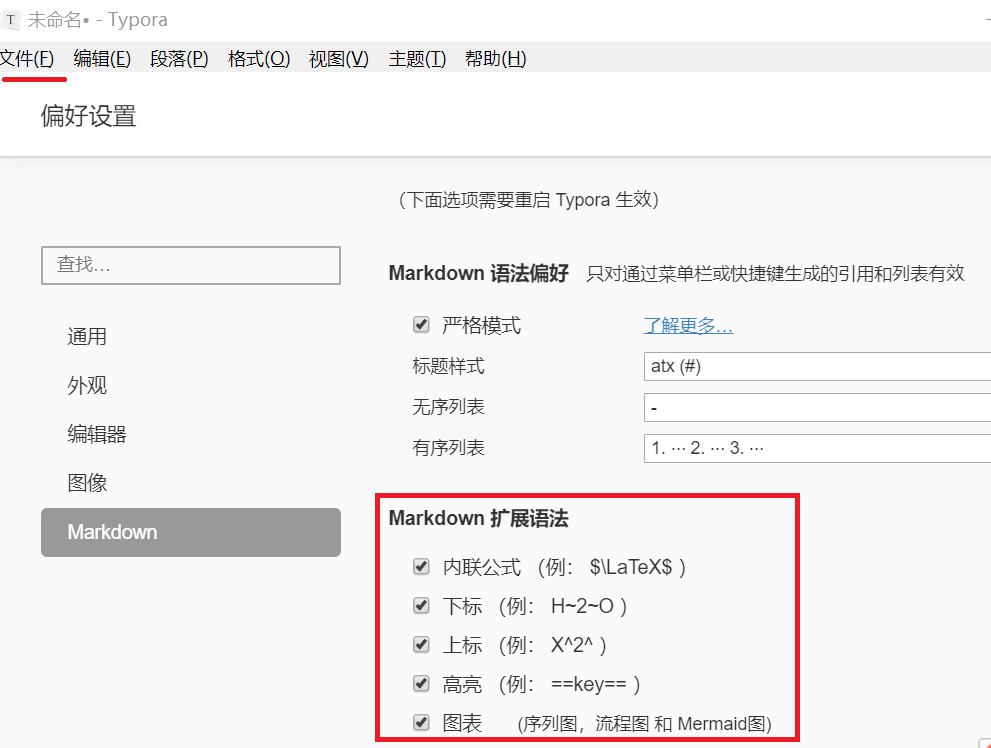The height and width of the screenshot is (748, 991).
Task: Click the 无序列表 label
Action: pyautogui.click(x=448, y=407)
